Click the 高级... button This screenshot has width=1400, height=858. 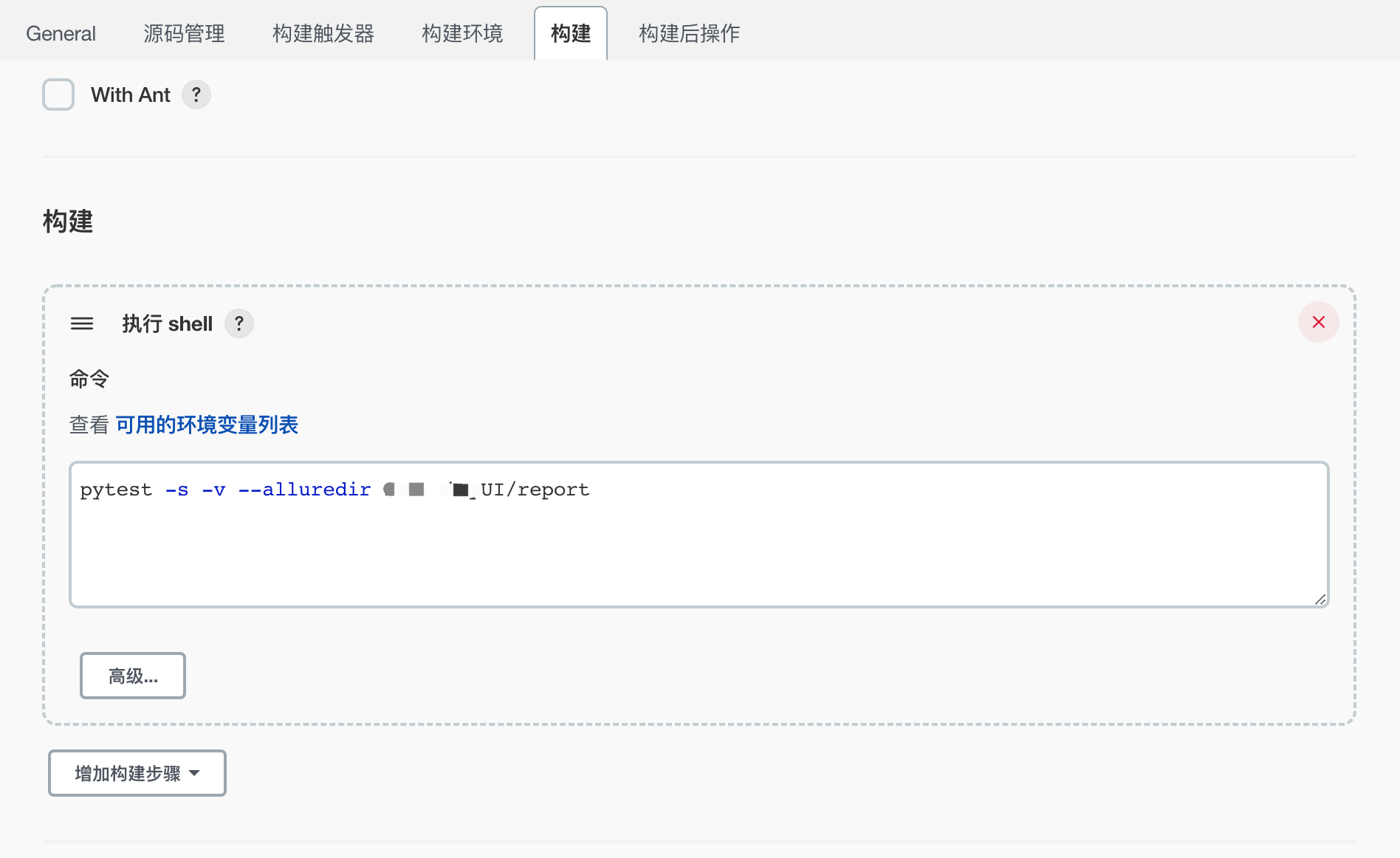[x=133, y=676]
